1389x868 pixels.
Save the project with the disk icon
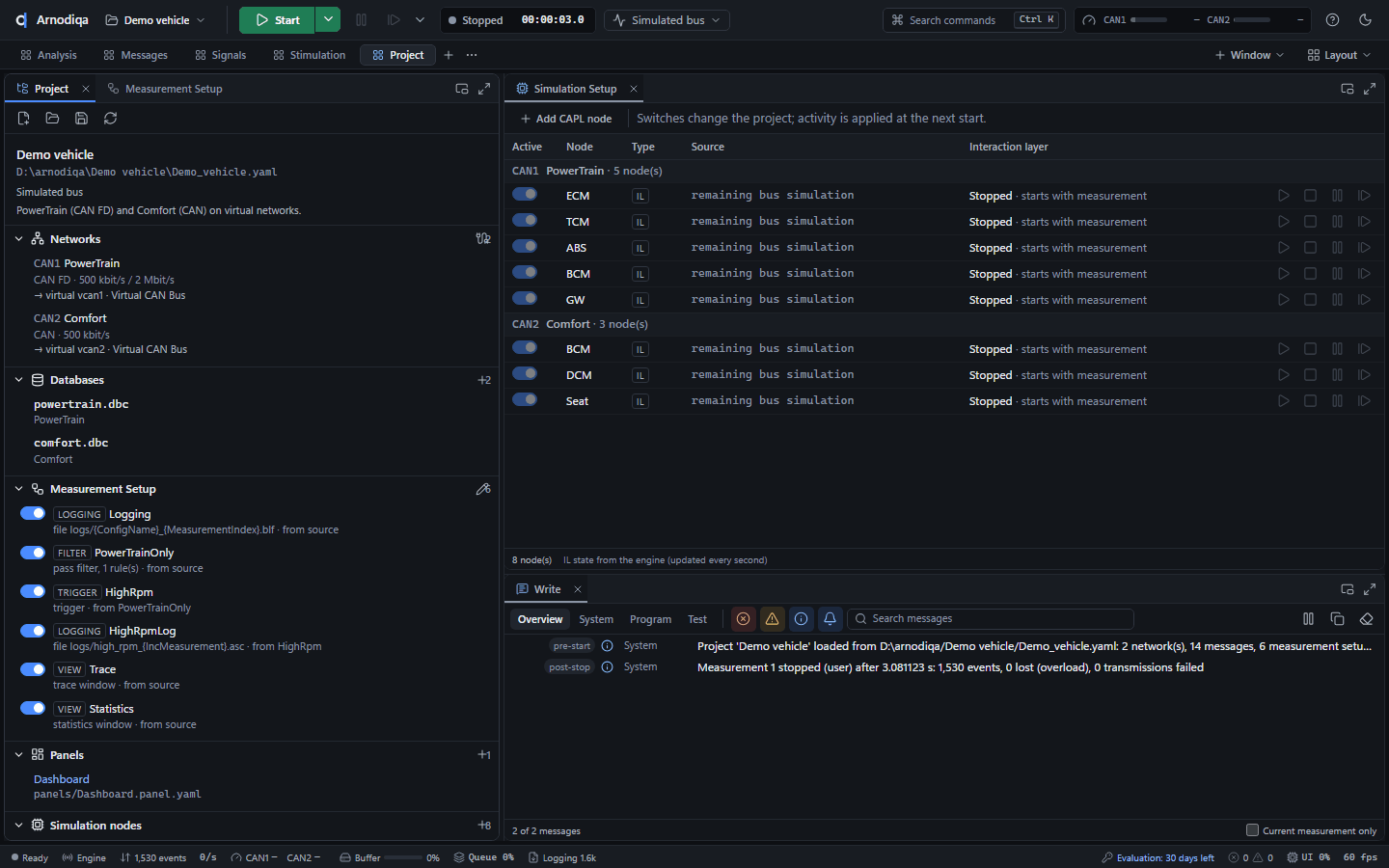(x=82, y=119)
